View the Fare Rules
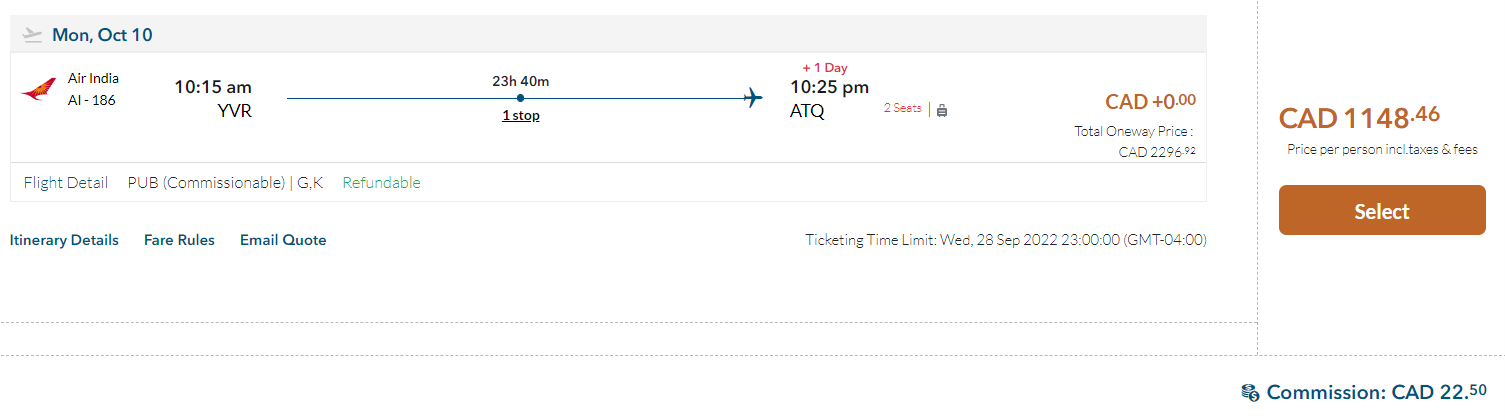The width and height of the screenshot is (1505, 420). [x=179, y=240]
